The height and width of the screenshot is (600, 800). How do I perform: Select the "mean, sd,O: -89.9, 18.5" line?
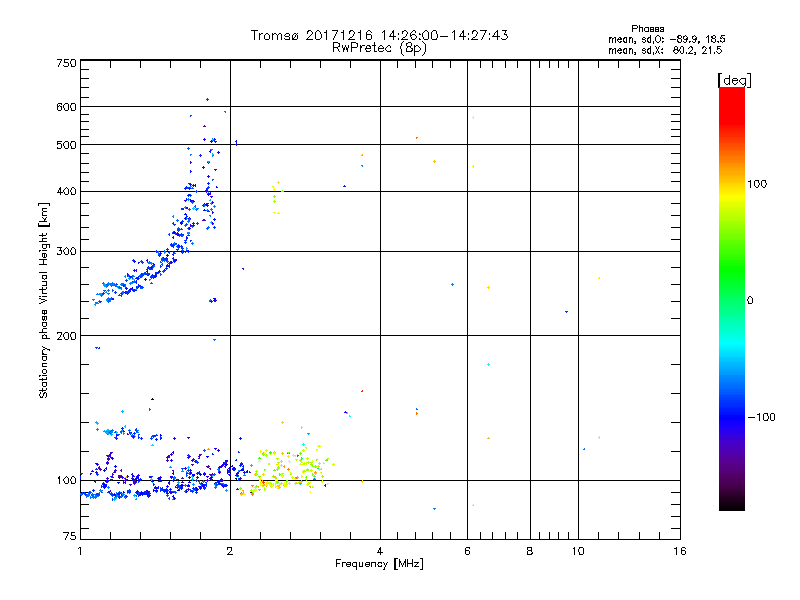point(667,39)
